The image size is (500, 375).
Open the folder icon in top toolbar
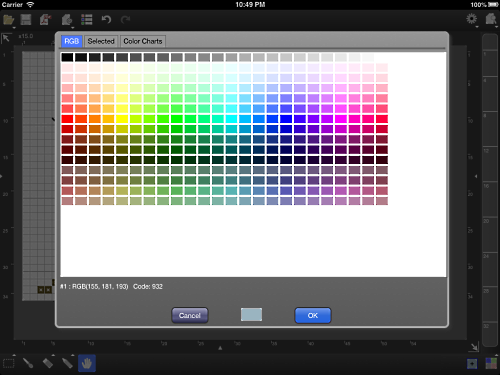tap(8, 20)
